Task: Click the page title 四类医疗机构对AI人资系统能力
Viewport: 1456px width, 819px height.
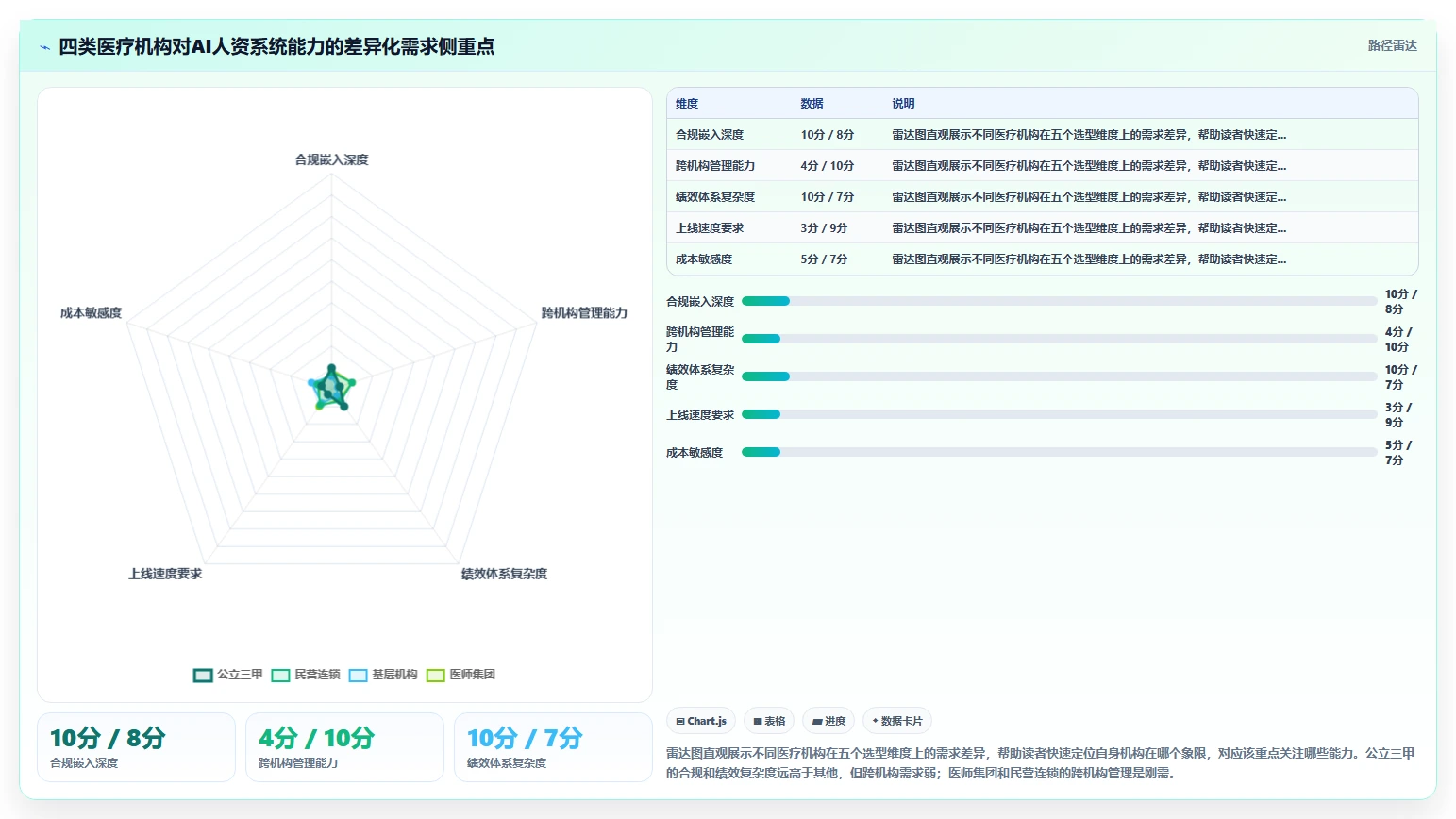Action: 276,46
